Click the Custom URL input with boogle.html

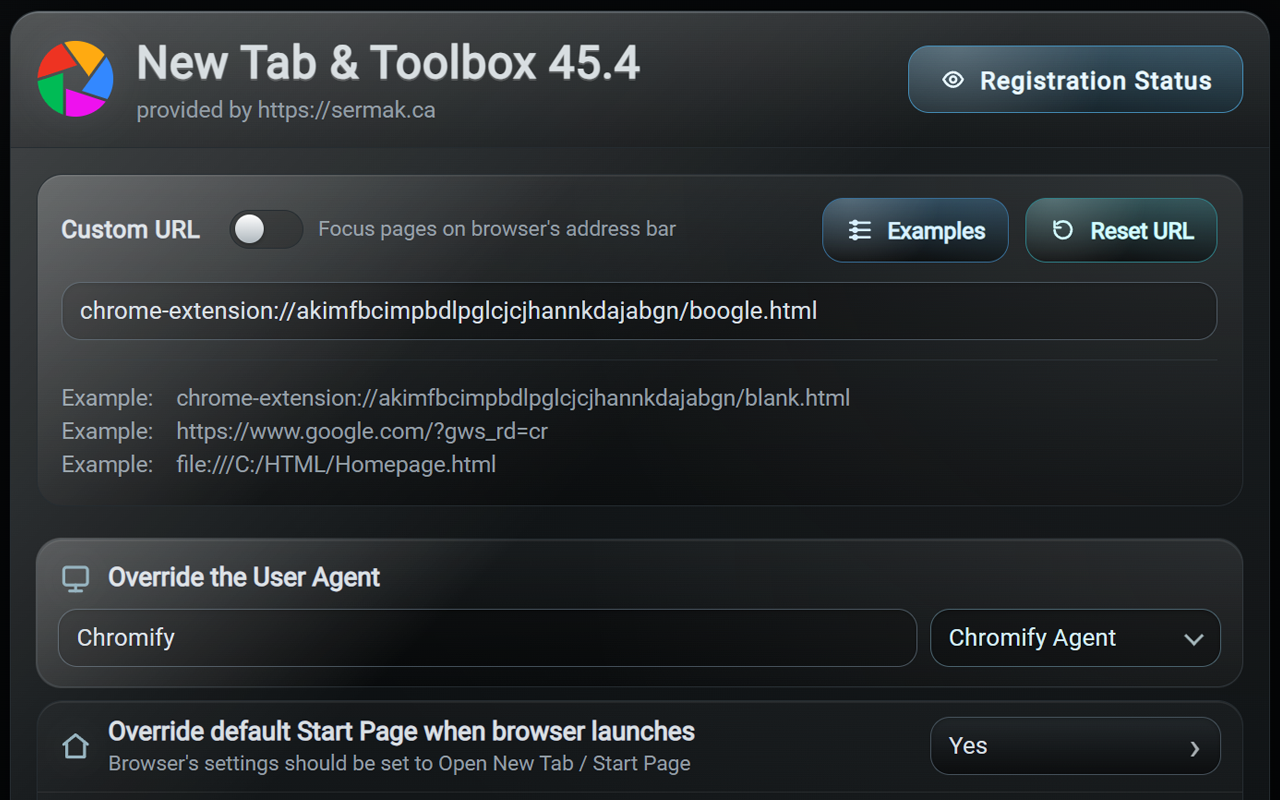[x=639, y=311]
